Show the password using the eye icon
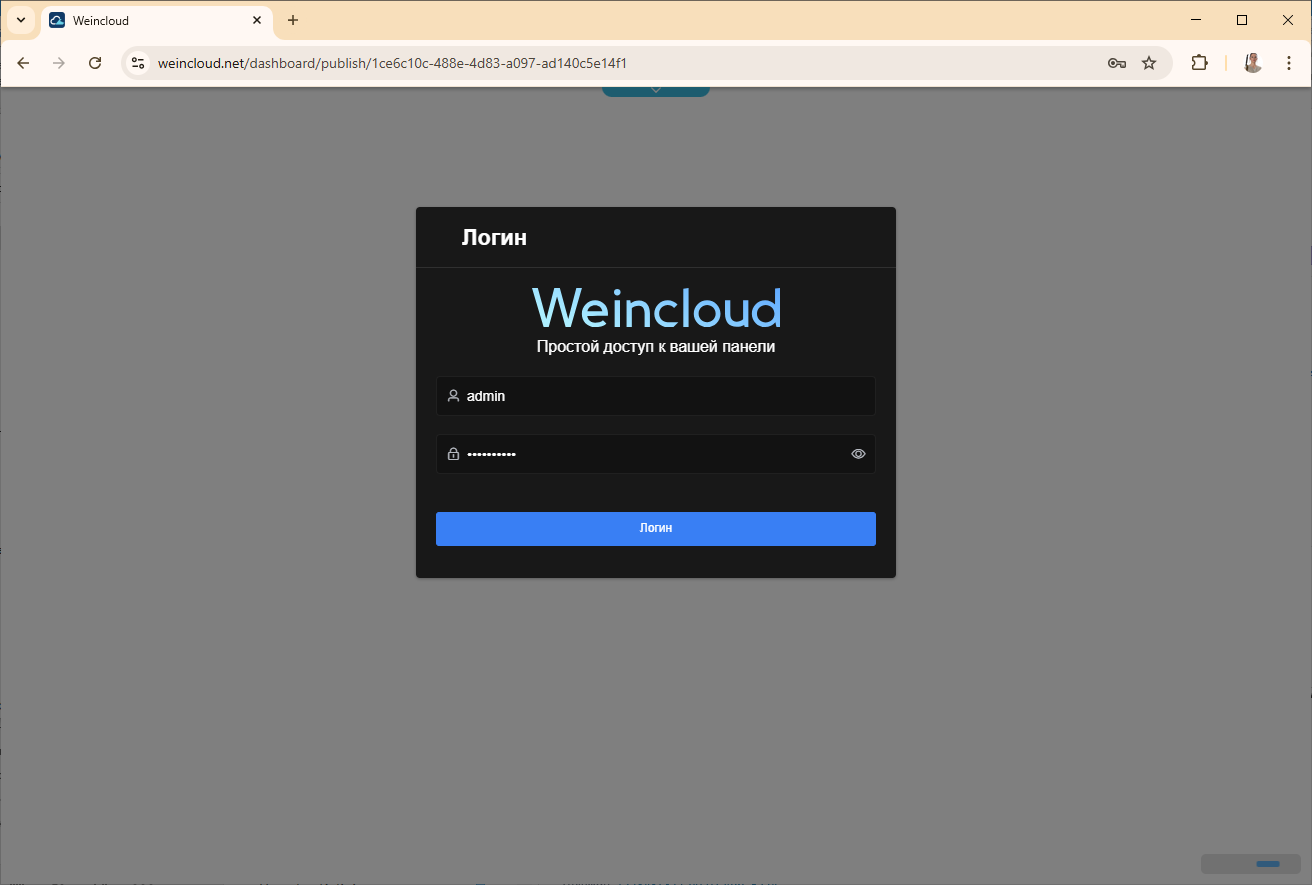 click(x=858, y=454)
